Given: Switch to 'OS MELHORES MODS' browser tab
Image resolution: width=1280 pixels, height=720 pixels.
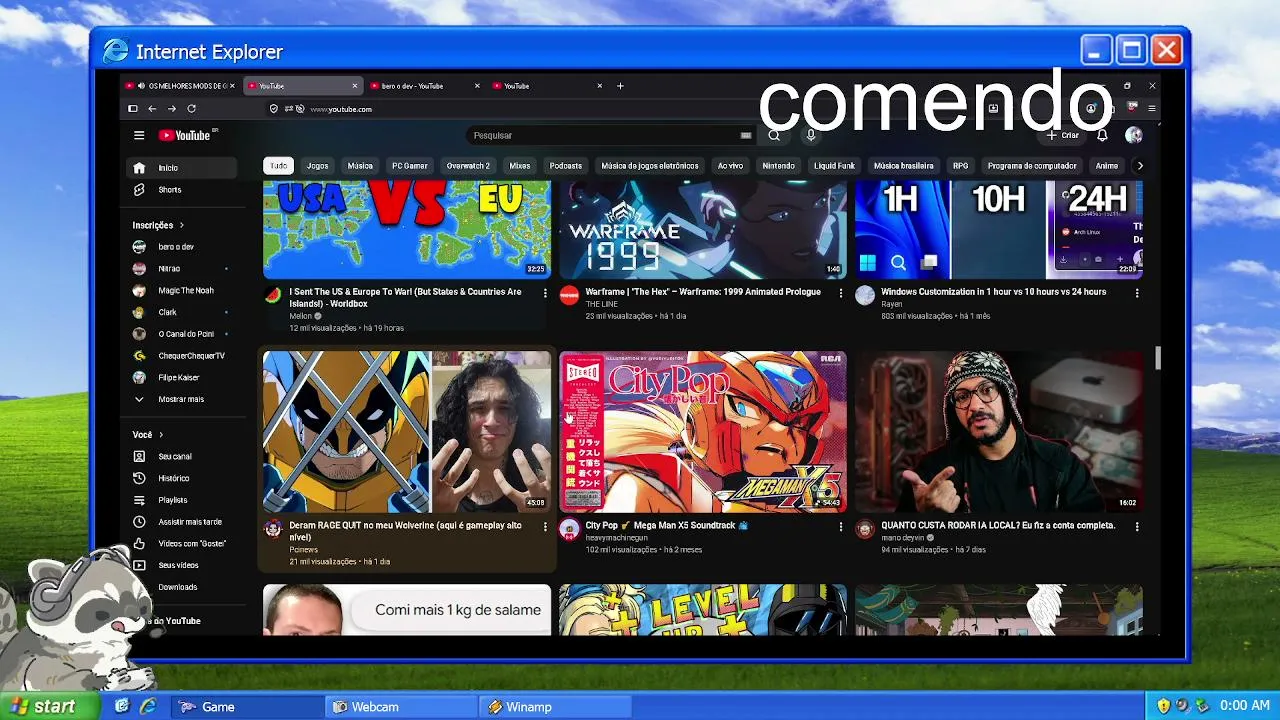Looking at the screenshot, I should [x=181, y=86].
